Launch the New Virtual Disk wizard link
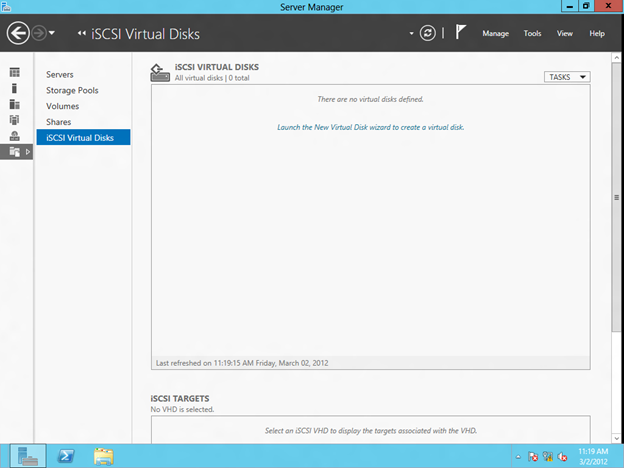Screen dimensions: 624x468 coord(370,127)
